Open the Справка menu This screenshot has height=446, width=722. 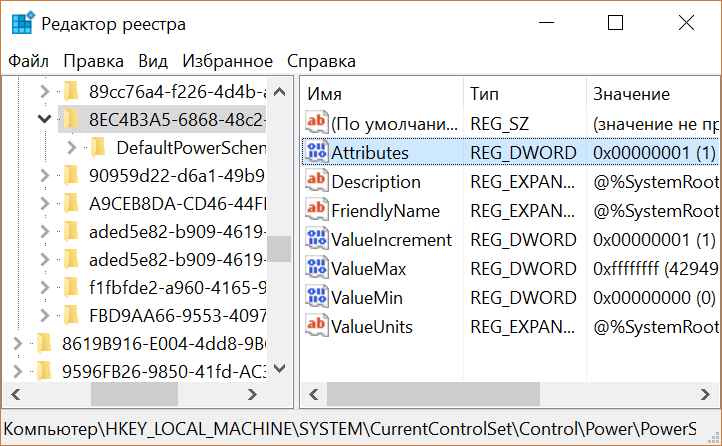tap(321, 61)
